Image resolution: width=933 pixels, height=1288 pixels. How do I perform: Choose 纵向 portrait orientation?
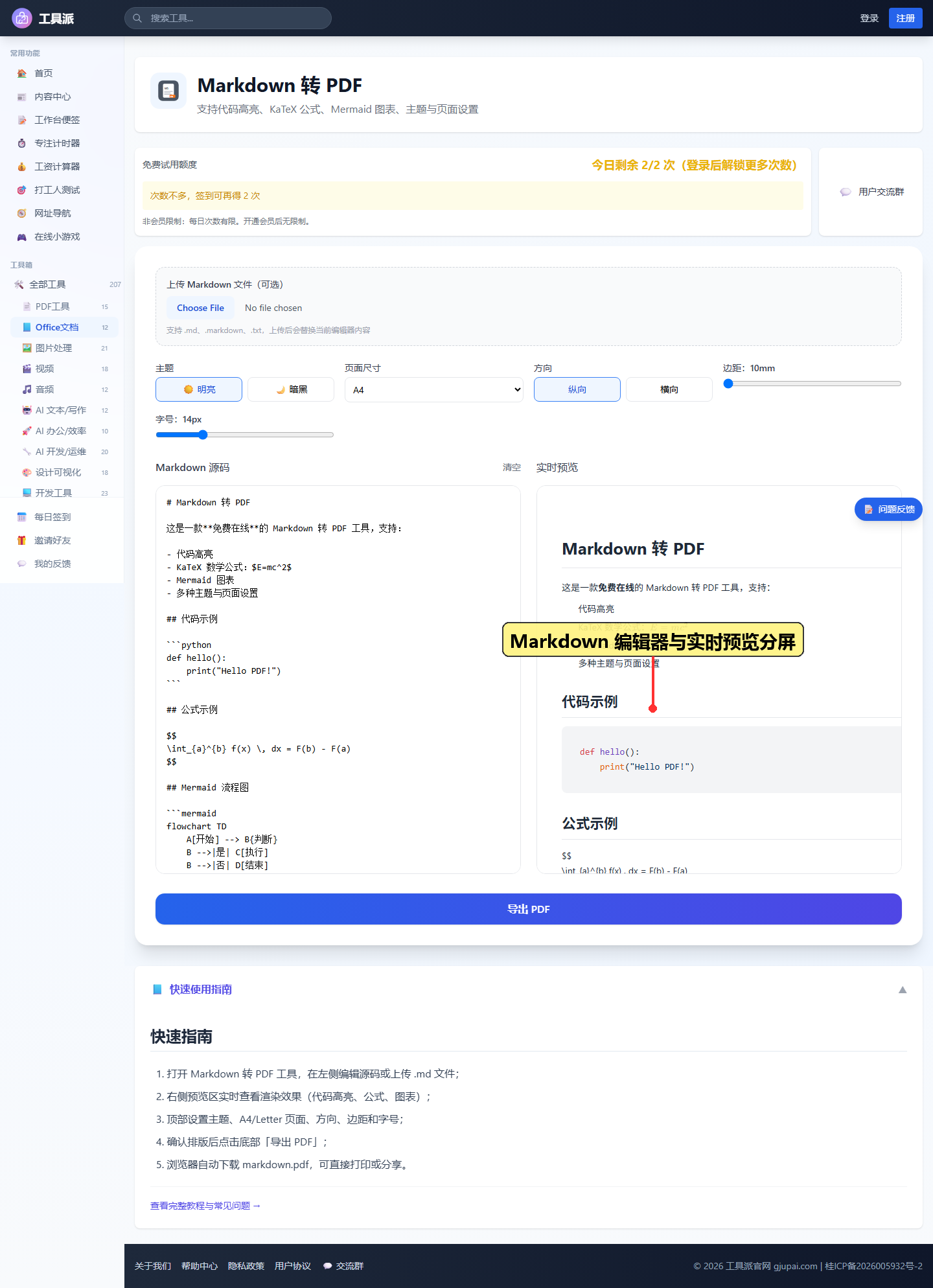[577, 389]
